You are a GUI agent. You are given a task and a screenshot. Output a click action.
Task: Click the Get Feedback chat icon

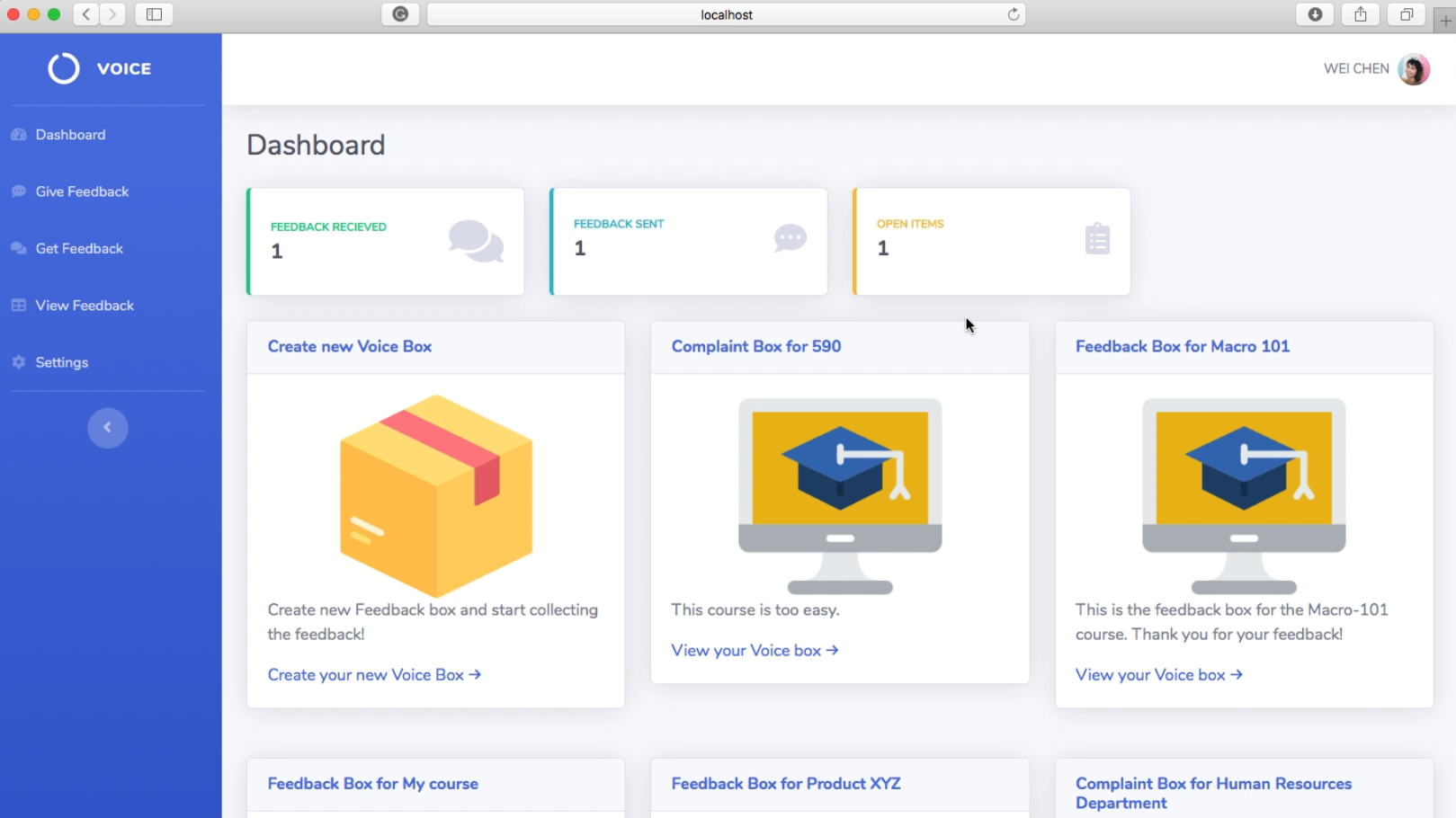19,248
